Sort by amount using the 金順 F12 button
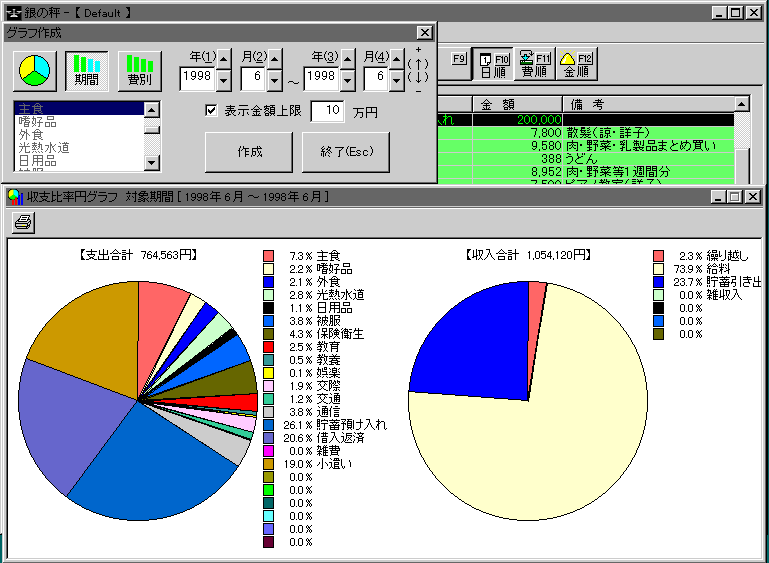The image size is (769, 563). click(577, 64)
